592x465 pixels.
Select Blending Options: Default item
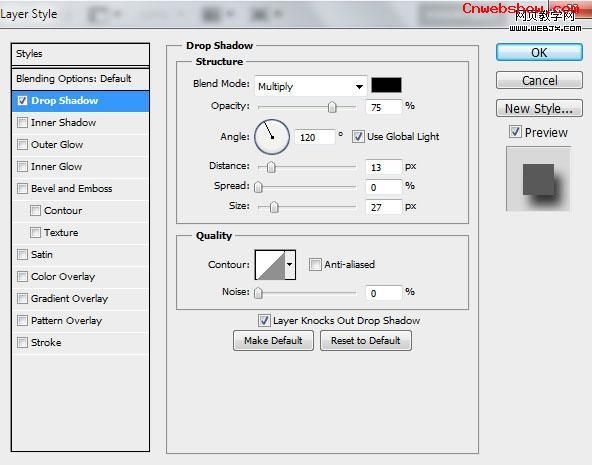(80, 79)
